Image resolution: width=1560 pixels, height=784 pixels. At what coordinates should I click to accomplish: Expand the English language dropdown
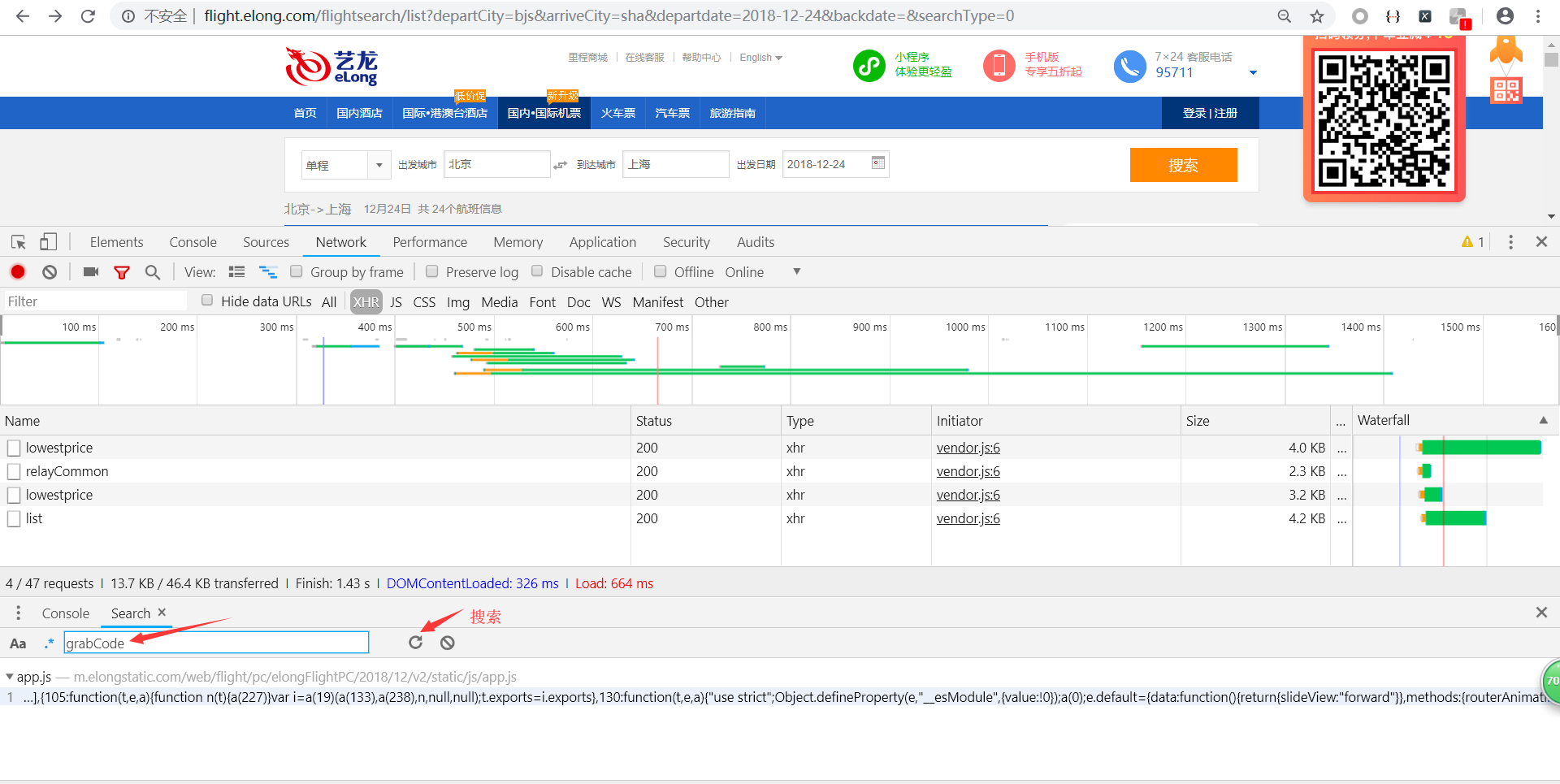(760, 58)
